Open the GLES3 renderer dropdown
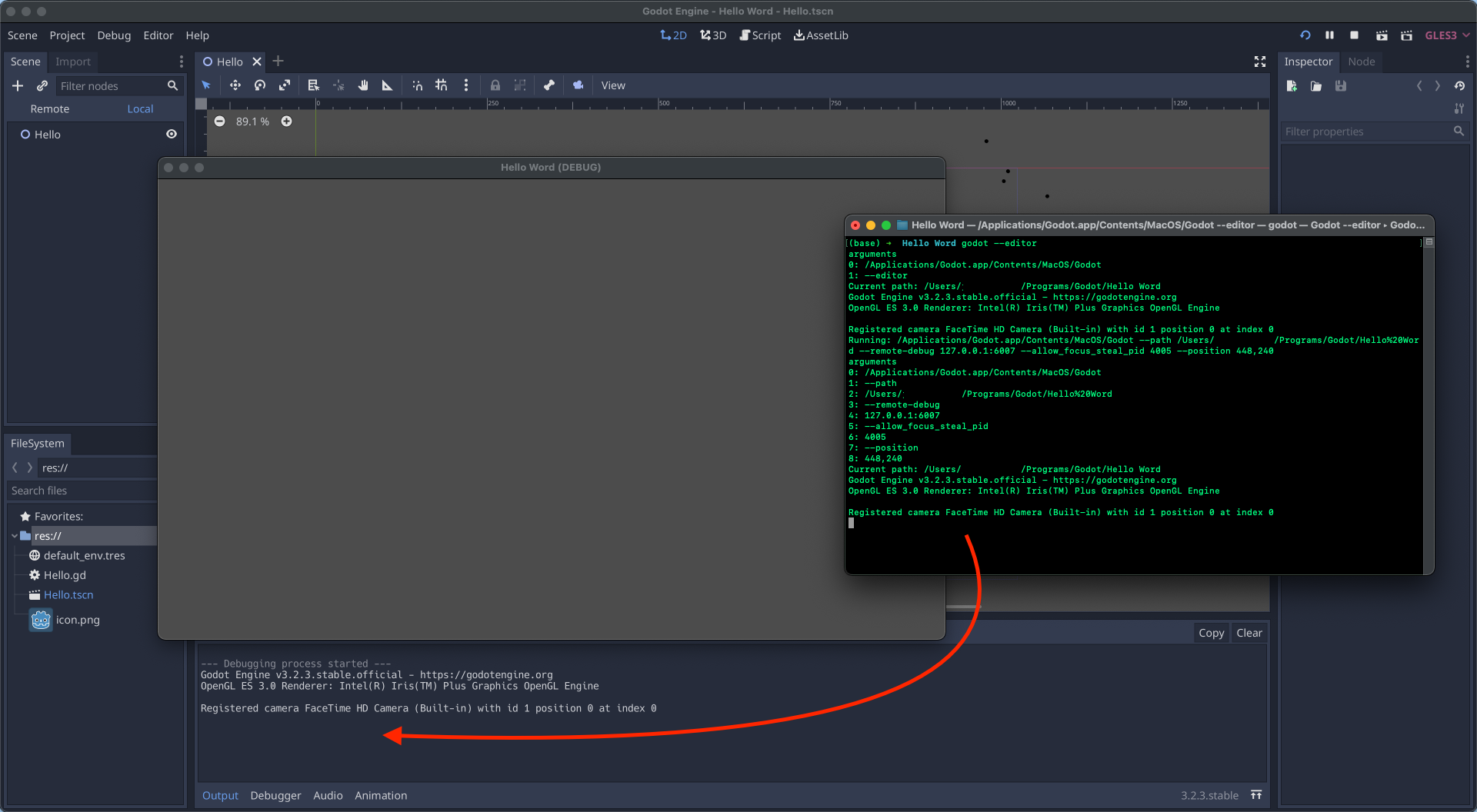Viewport: 1477px width, 812px height. [x=1445, y=35]
